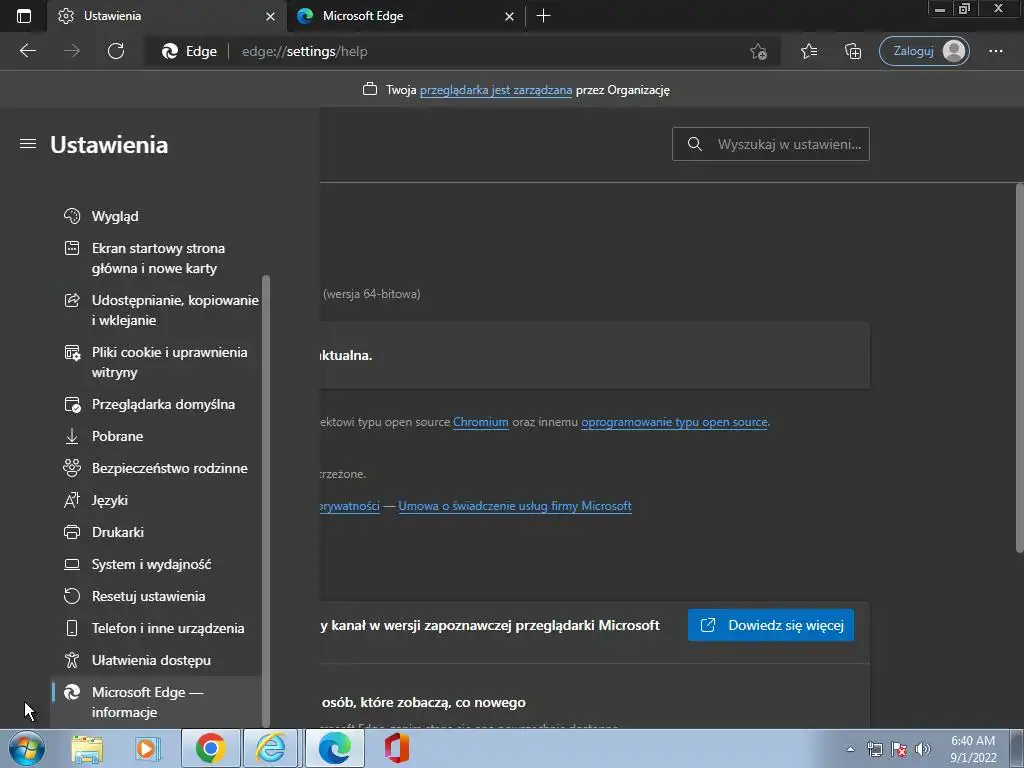The image size is (1024, 768).
Task: Click the Ekran startowy sidebar icon
Action: pyautogui.click(x=72, y=248)
